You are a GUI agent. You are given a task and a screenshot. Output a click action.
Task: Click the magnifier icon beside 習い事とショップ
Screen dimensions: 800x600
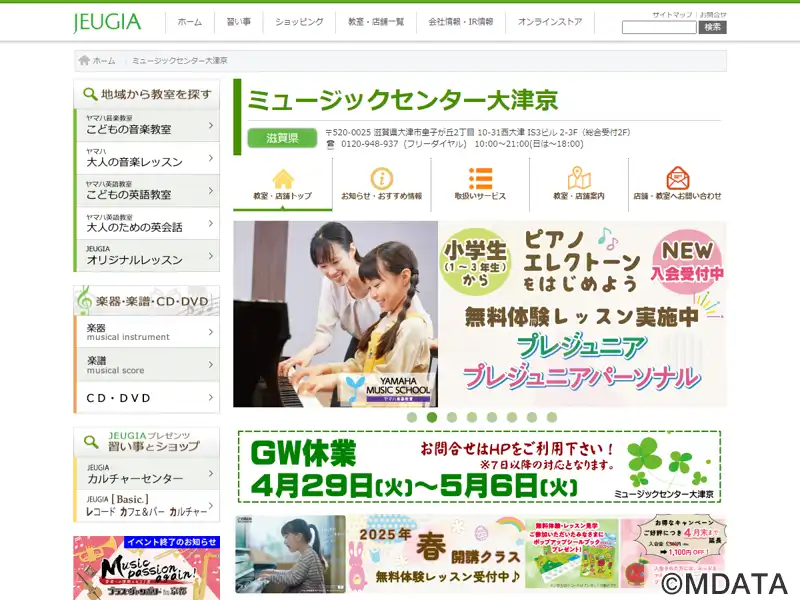[91, 441]
